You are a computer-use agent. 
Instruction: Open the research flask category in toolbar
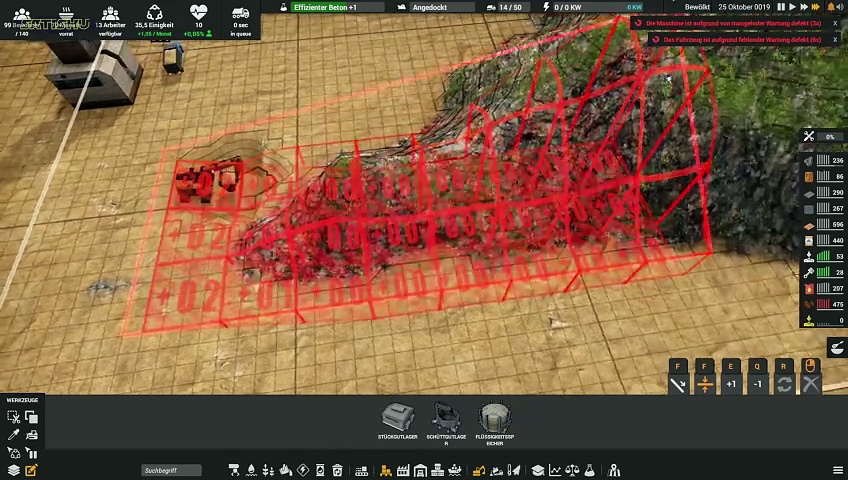click(589, 470)
